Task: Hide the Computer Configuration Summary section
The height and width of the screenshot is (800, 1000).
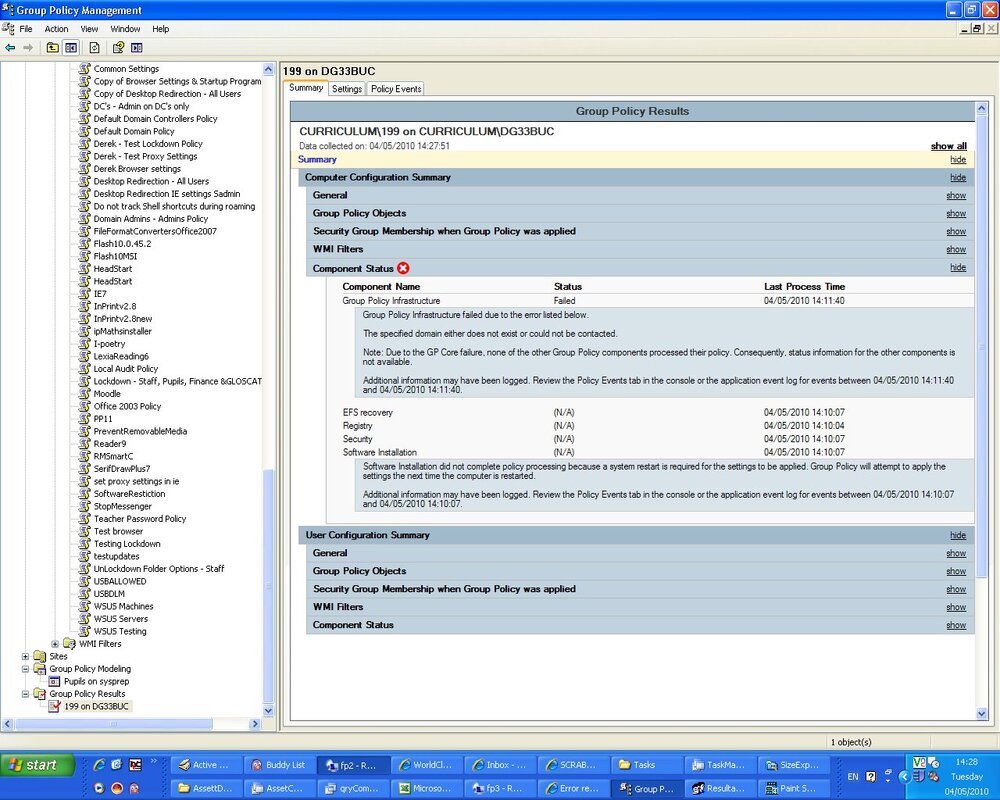Action: point(958,177)
